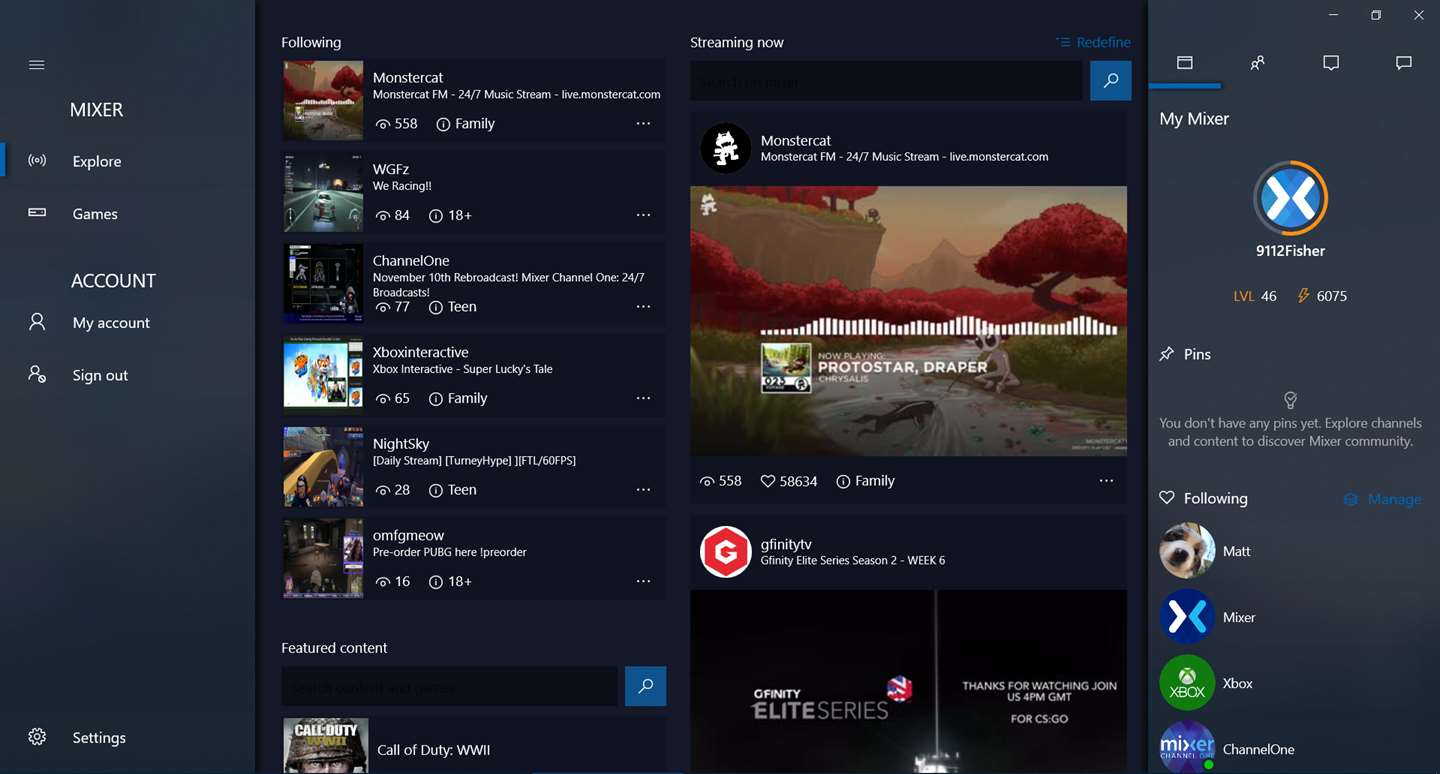Click the Sign out person icon
The height and width of the screenshot is (774, 1440).
pyautogui.click(x=37, y=375)
